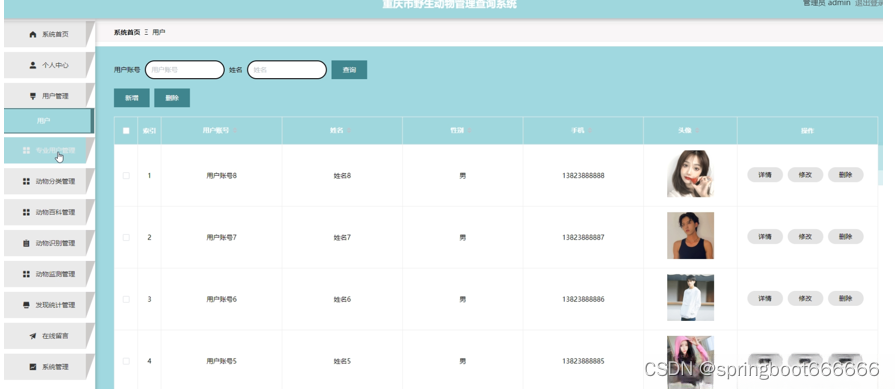Sort the table by 手机 column arrow
This screenshot has width=895, height=389.
590,131
